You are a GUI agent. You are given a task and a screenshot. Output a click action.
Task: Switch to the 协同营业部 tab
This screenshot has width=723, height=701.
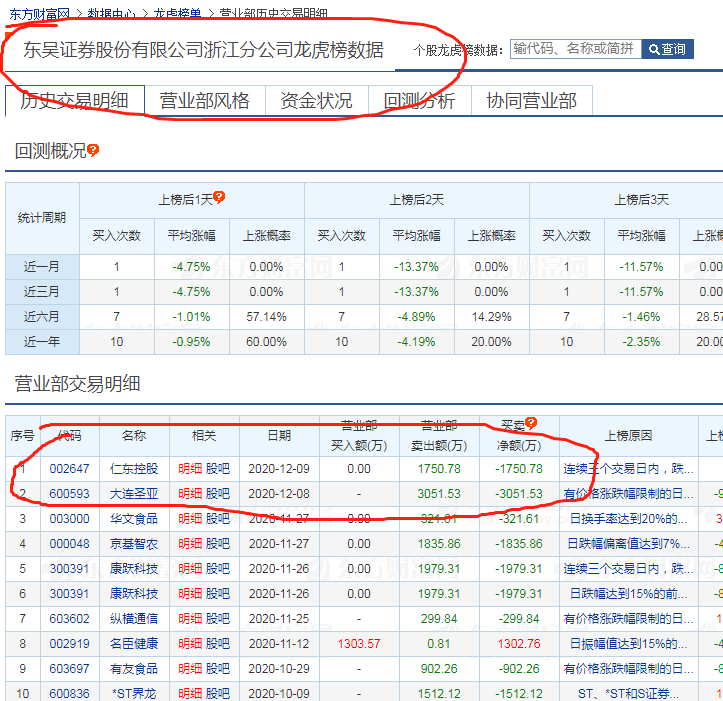point(532,101)
